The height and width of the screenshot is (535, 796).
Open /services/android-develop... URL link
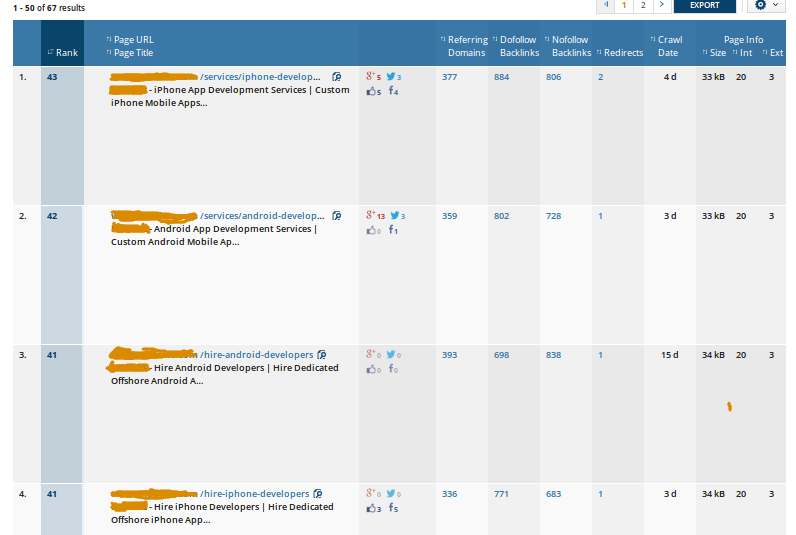262,216
